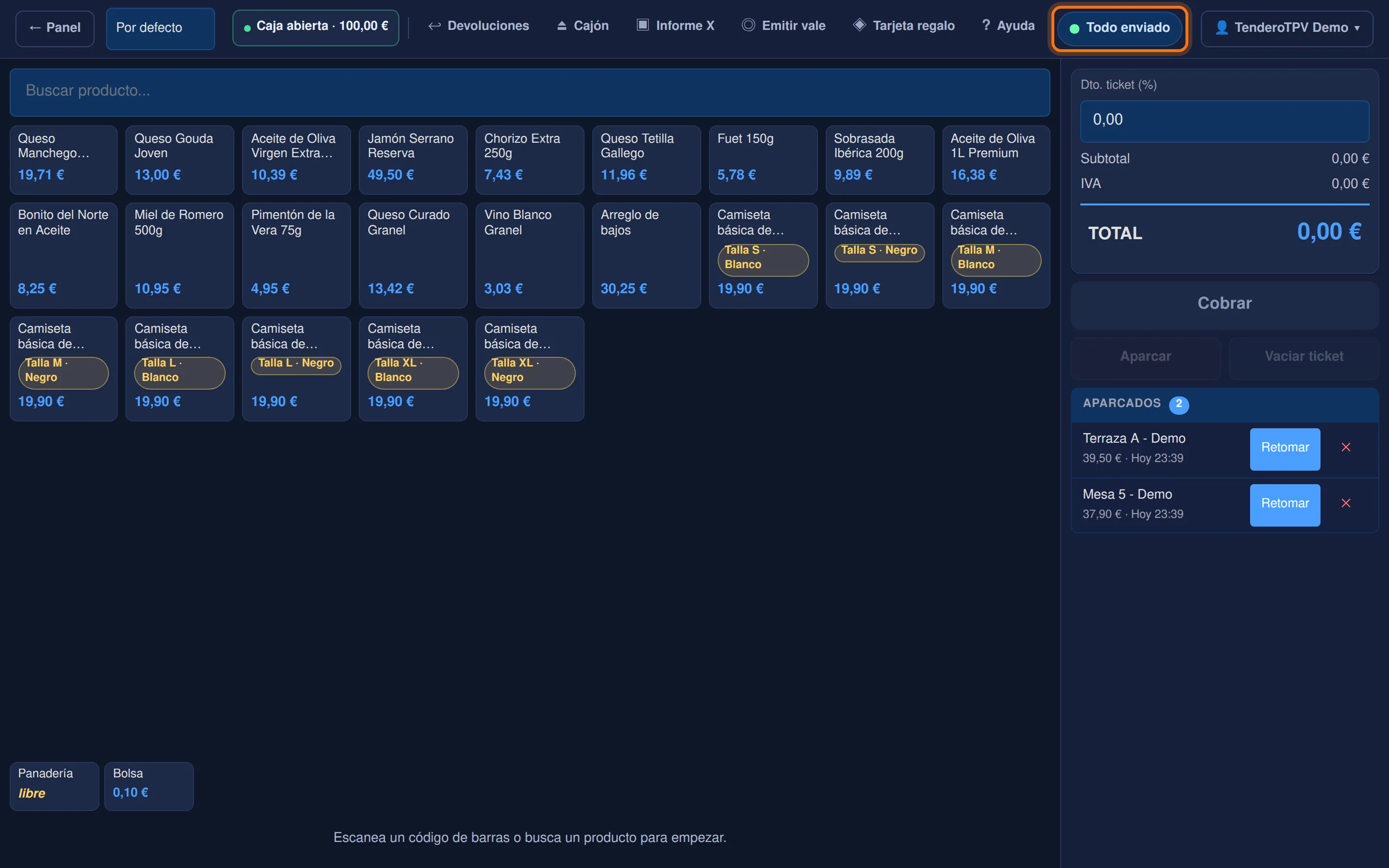Viewport: 1389px width, 868px height.
Task: Open the Devoluciones returns option
Action: point(478,26)
